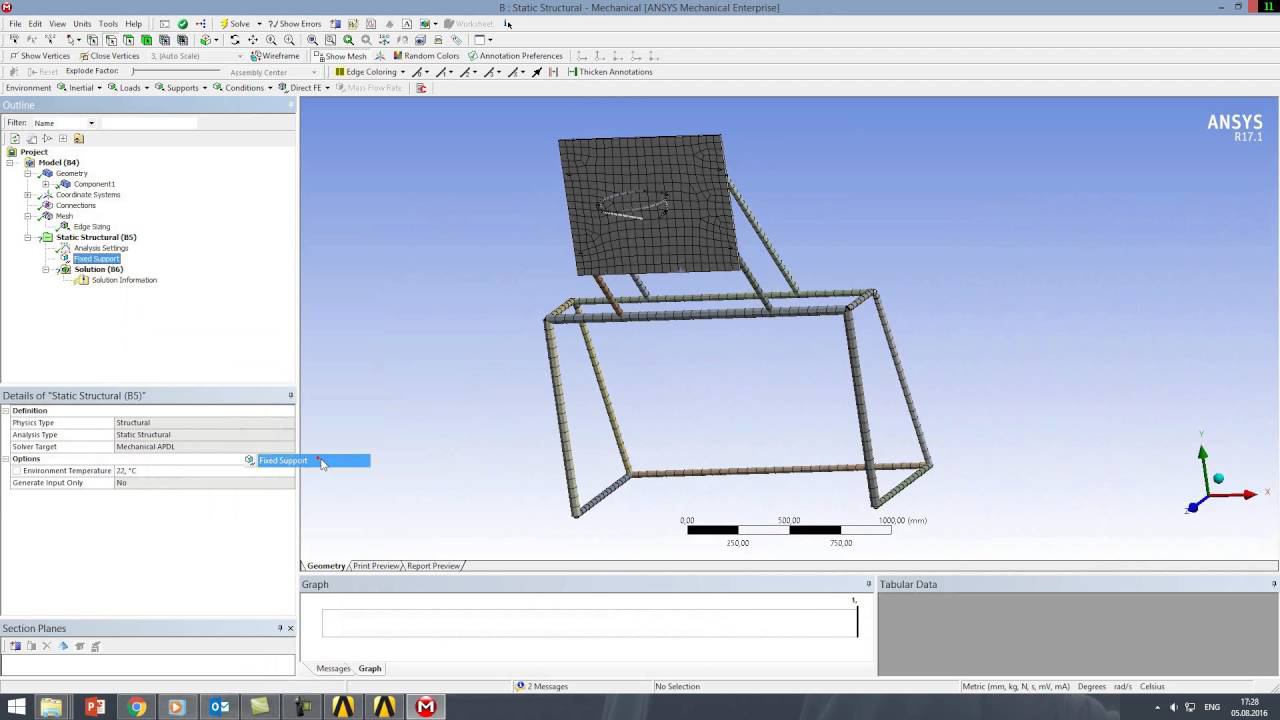Open the Direct FE dropdown menu
1280x720 pixels.
(x=304, y=88)
